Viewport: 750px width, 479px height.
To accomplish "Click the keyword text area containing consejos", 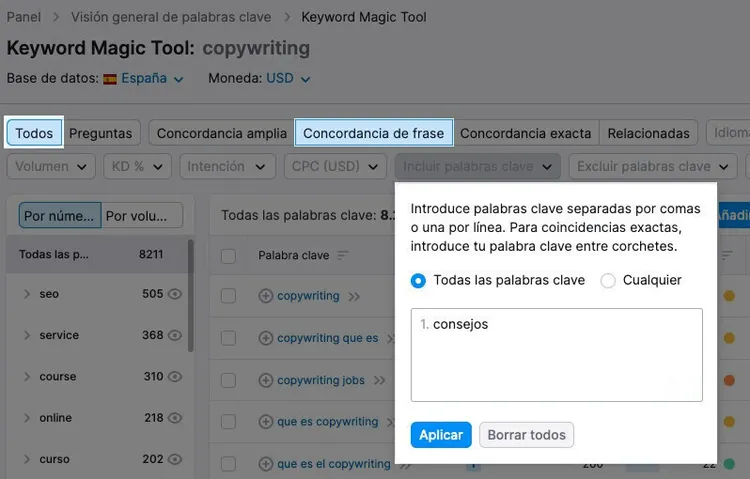I will pos(557,355).
